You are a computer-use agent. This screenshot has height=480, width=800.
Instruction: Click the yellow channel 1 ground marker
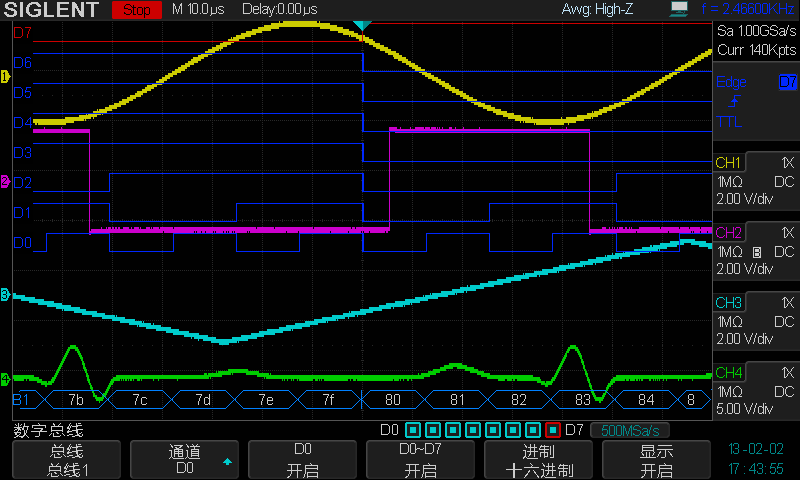[x=5, y=76]
